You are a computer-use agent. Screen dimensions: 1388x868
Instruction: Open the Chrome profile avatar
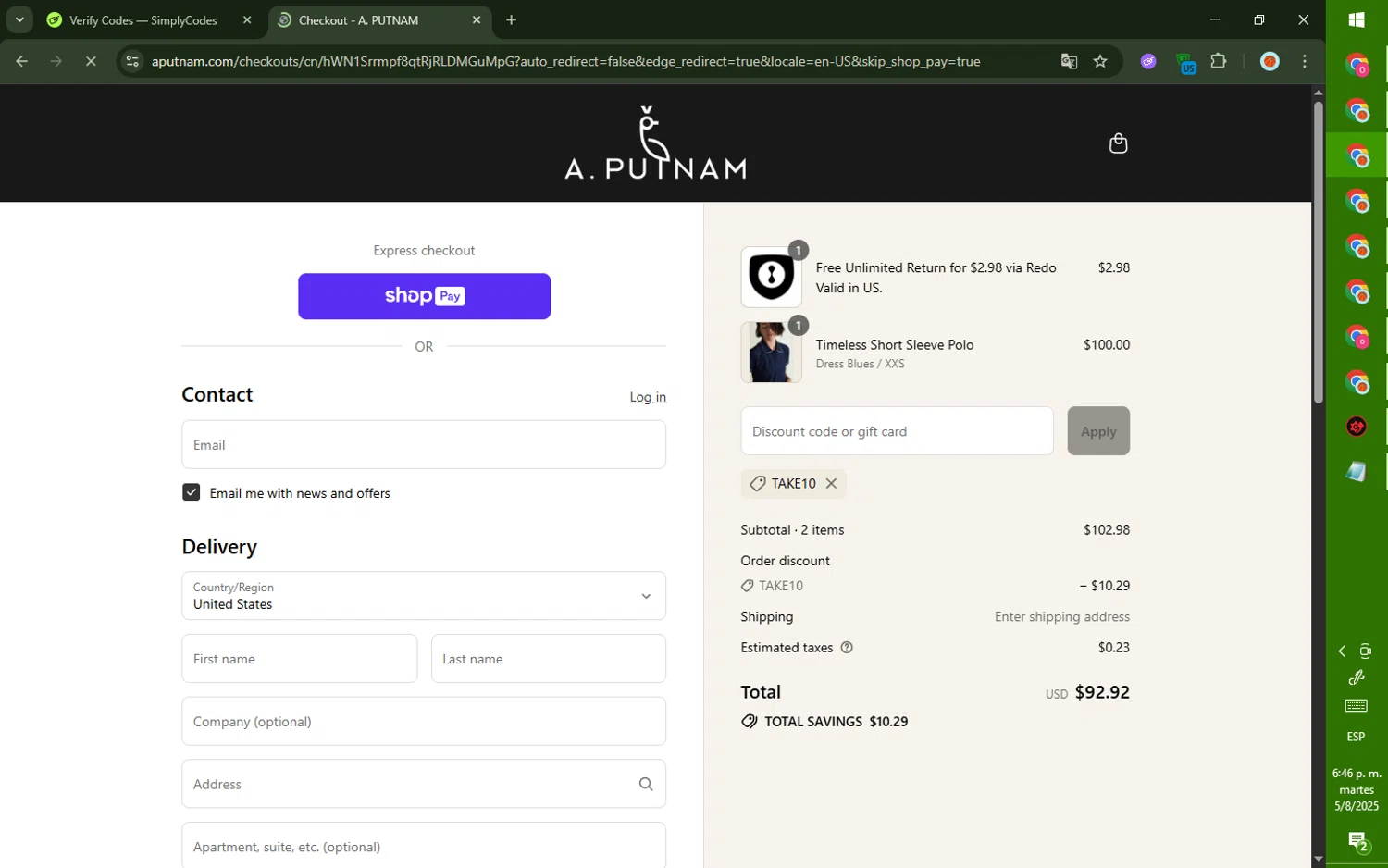coord(1270,62)
